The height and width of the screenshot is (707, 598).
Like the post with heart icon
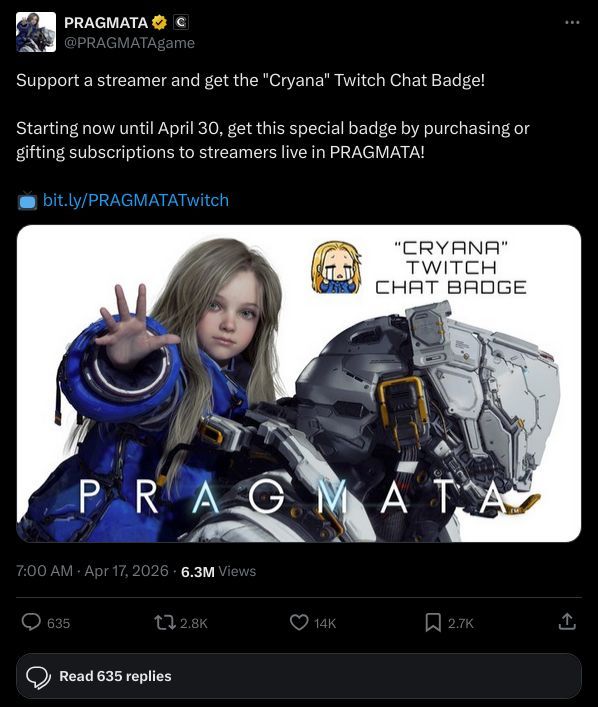(x=299, y=623)
